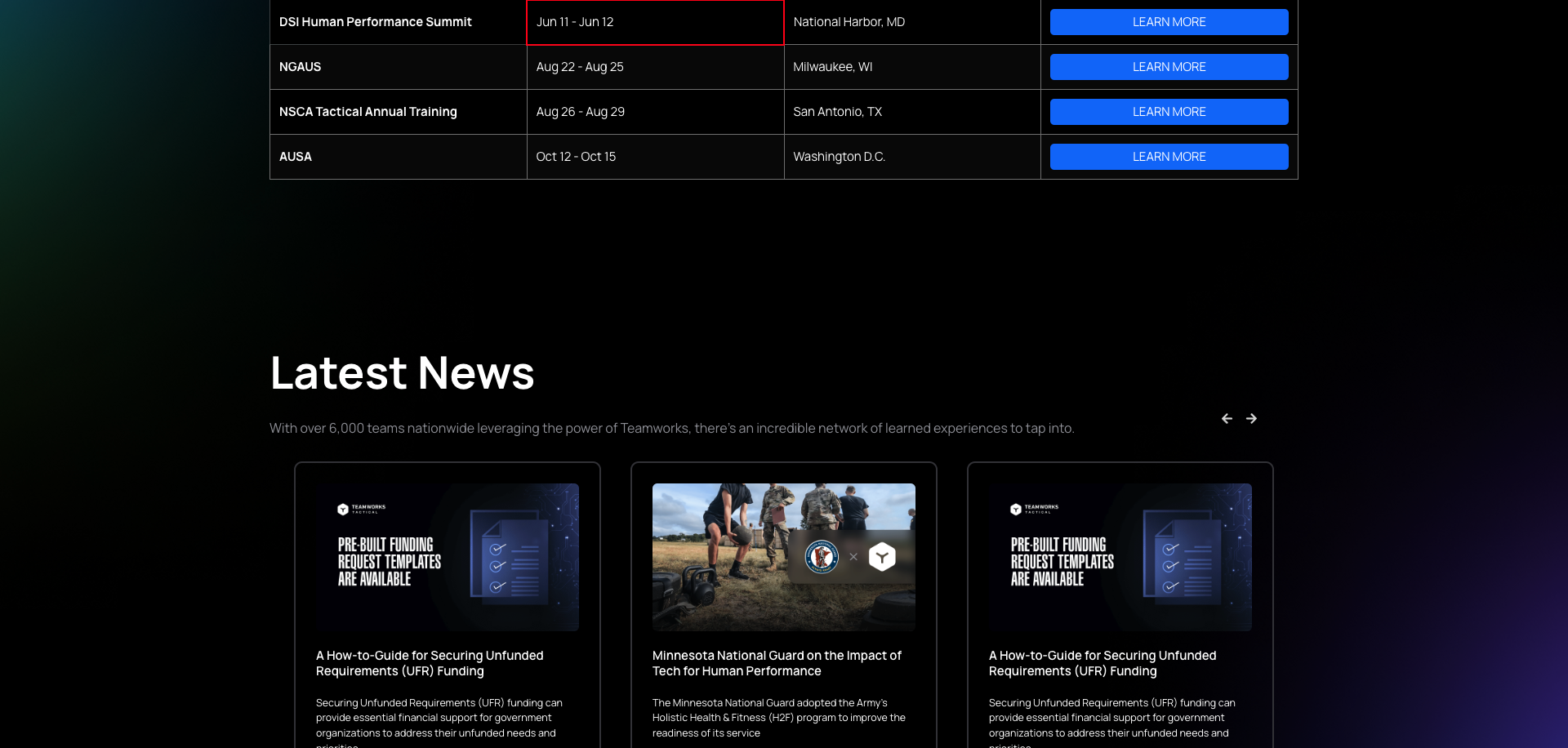
Task: Click the Latest News heading
Action: point(402,372)
